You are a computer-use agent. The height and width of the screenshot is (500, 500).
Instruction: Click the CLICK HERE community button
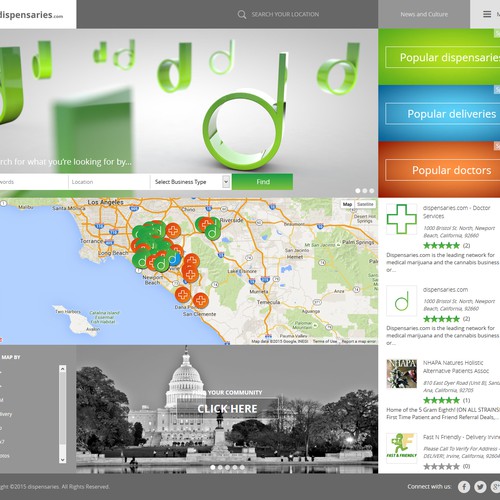coord(227,408)
